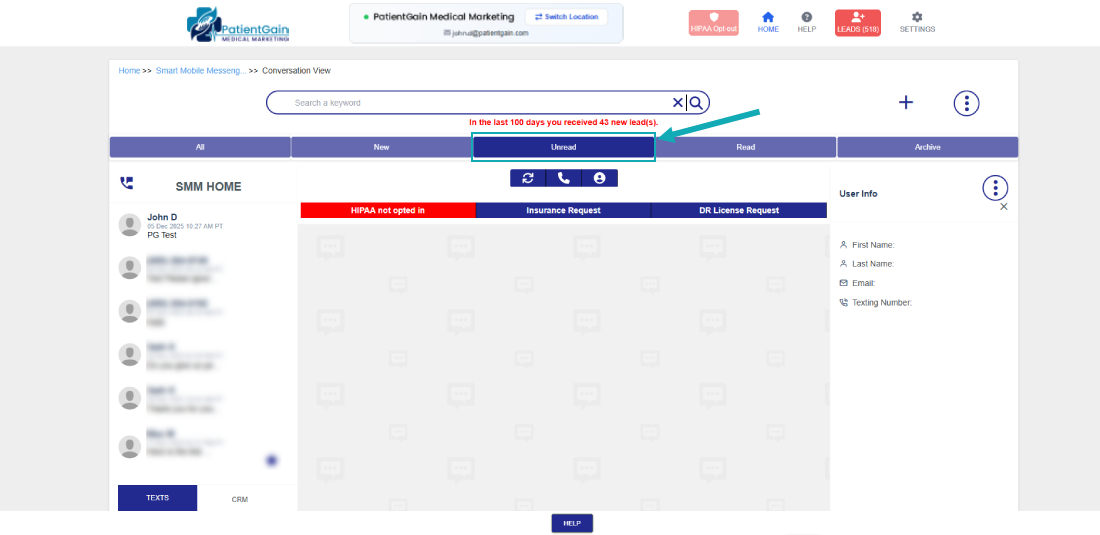Open the LEADS (518) icon

click(857, 23)
